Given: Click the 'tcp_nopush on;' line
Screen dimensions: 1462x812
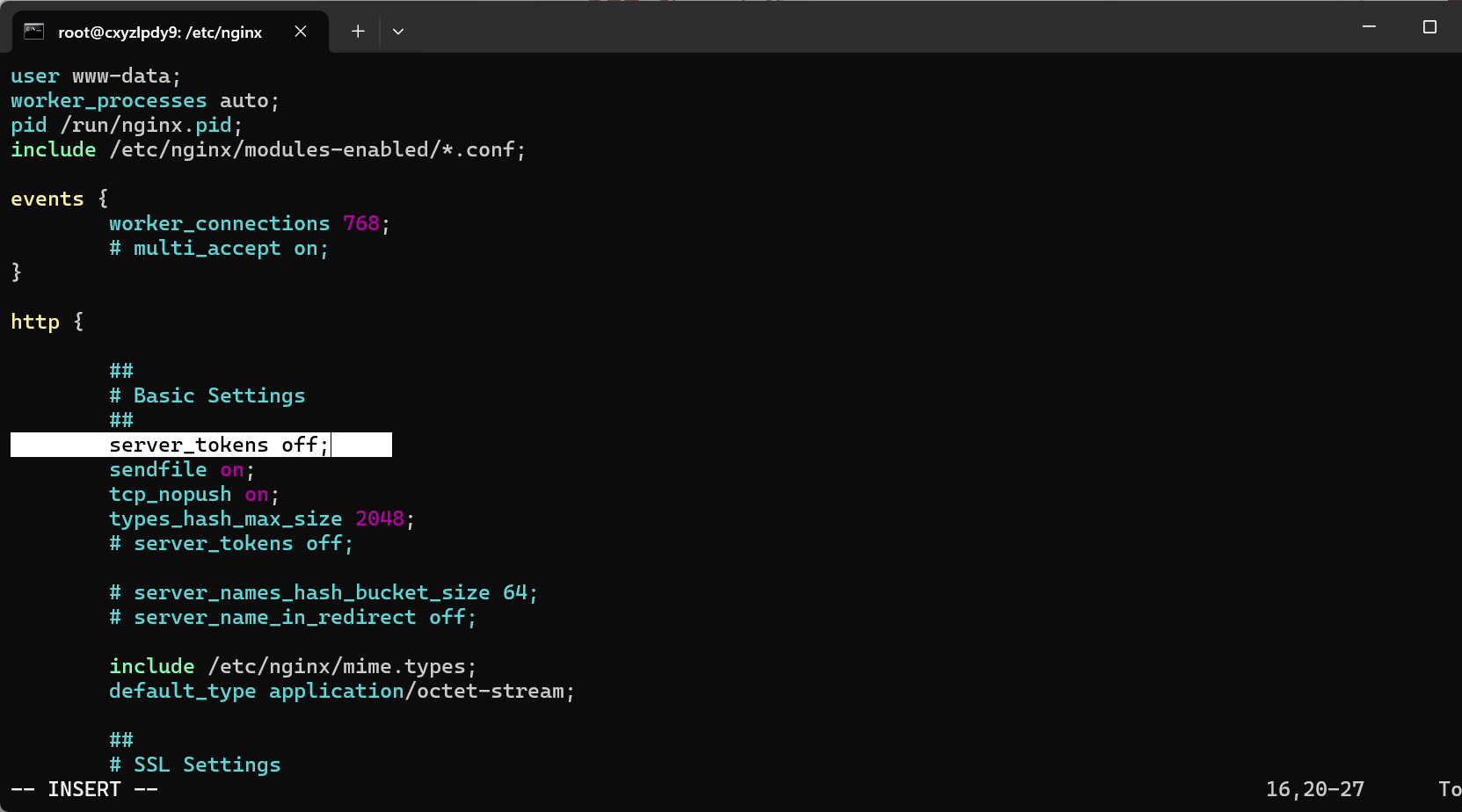Looking at the screenshot, I should click(x=194, y=495).
